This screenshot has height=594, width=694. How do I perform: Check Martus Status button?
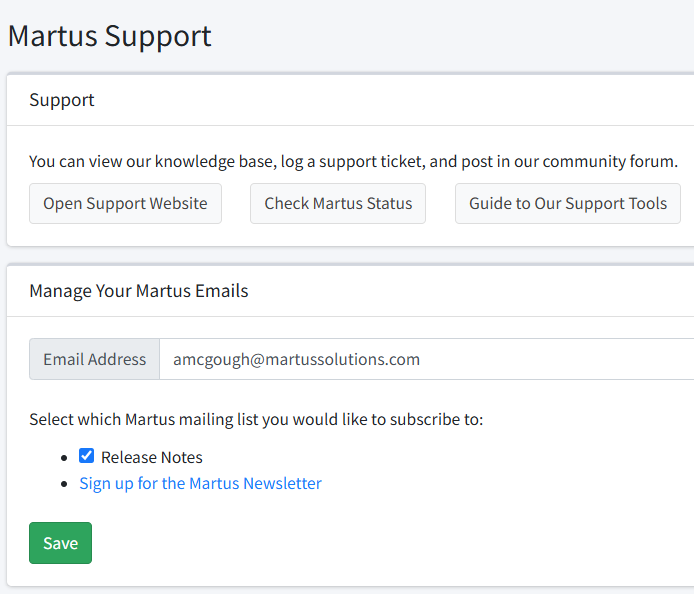[x=338, y=204]
